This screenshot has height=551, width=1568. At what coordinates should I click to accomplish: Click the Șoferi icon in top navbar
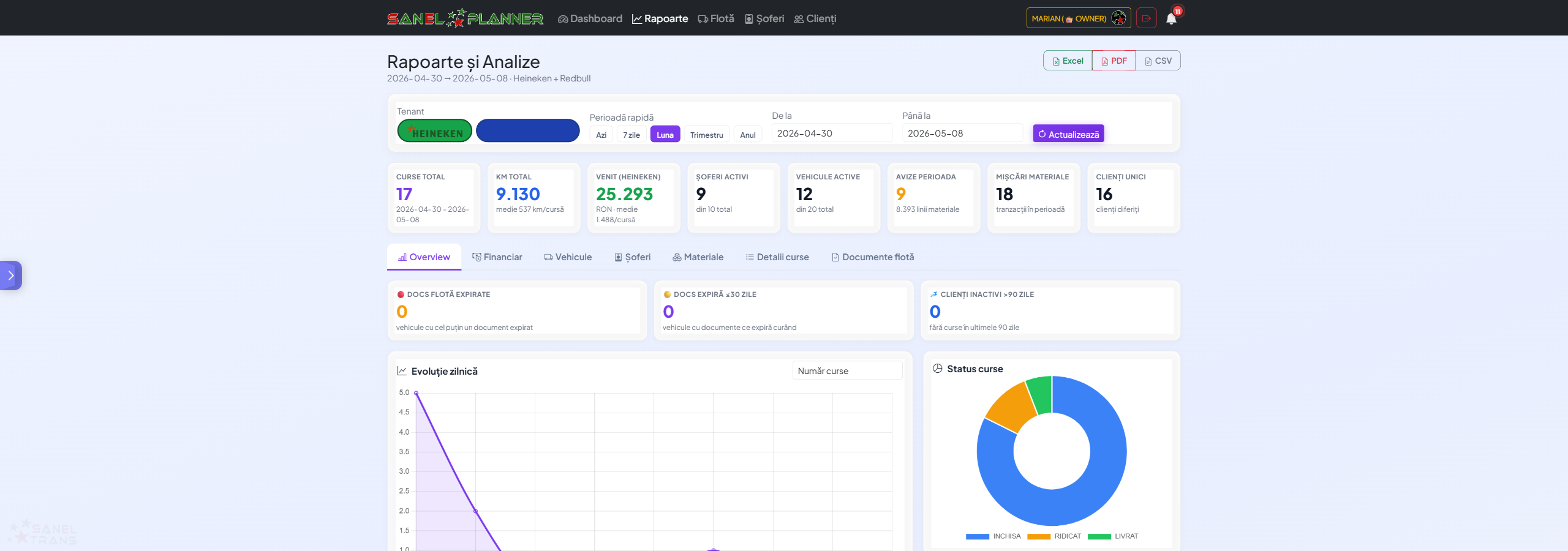748,19
